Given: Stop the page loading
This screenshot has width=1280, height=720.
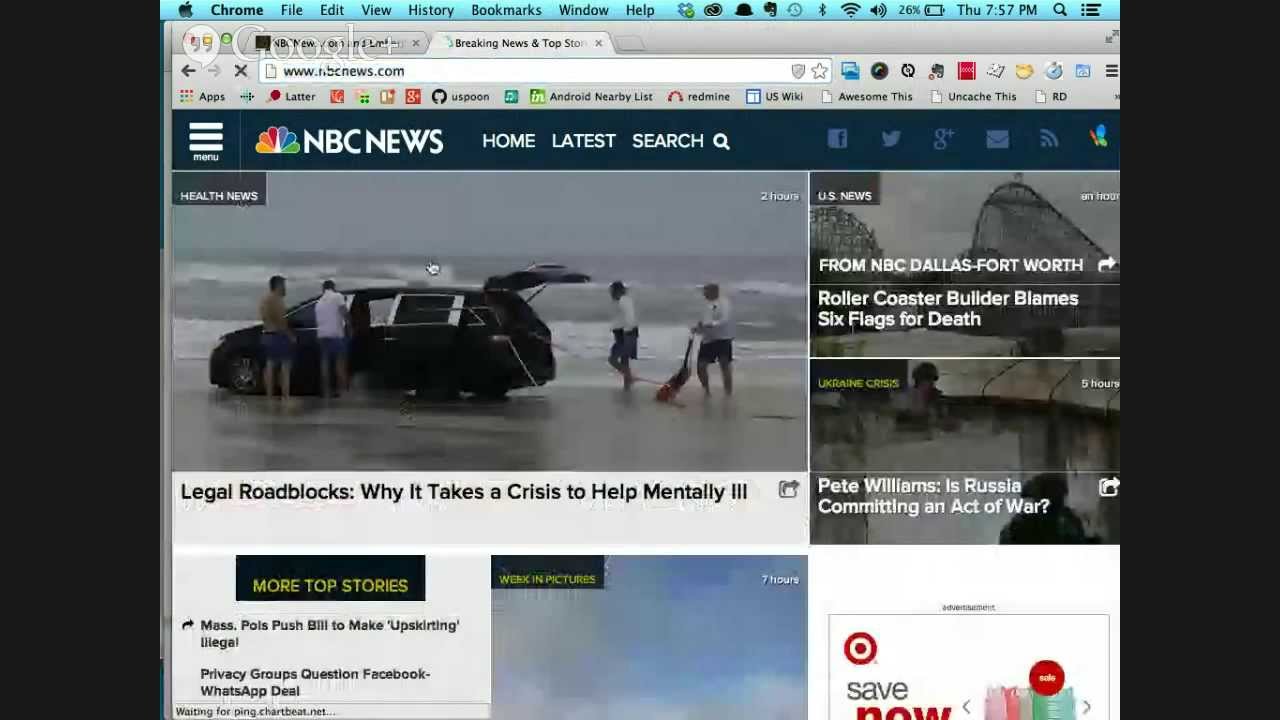Looking at the screenshot, I should pos(240,71).
